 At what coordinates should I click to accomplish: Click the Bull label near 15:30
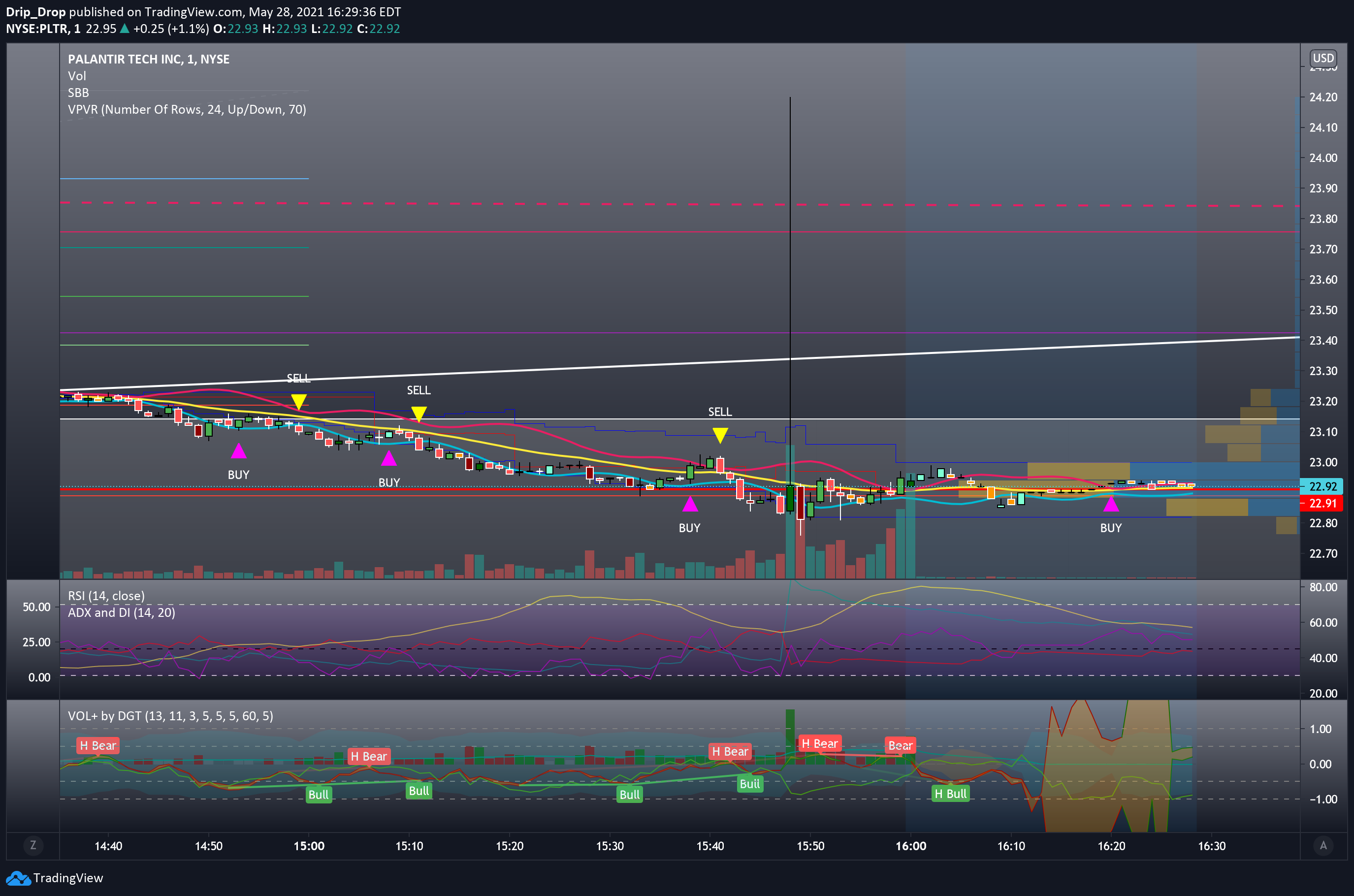click(x=630, y=795)
